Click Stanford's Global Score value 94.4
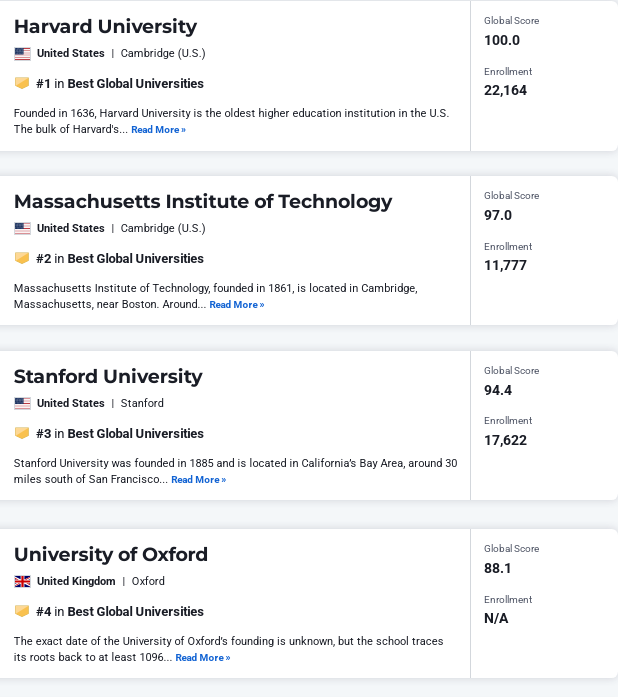The image size is (618, 697). coord(498,390)
